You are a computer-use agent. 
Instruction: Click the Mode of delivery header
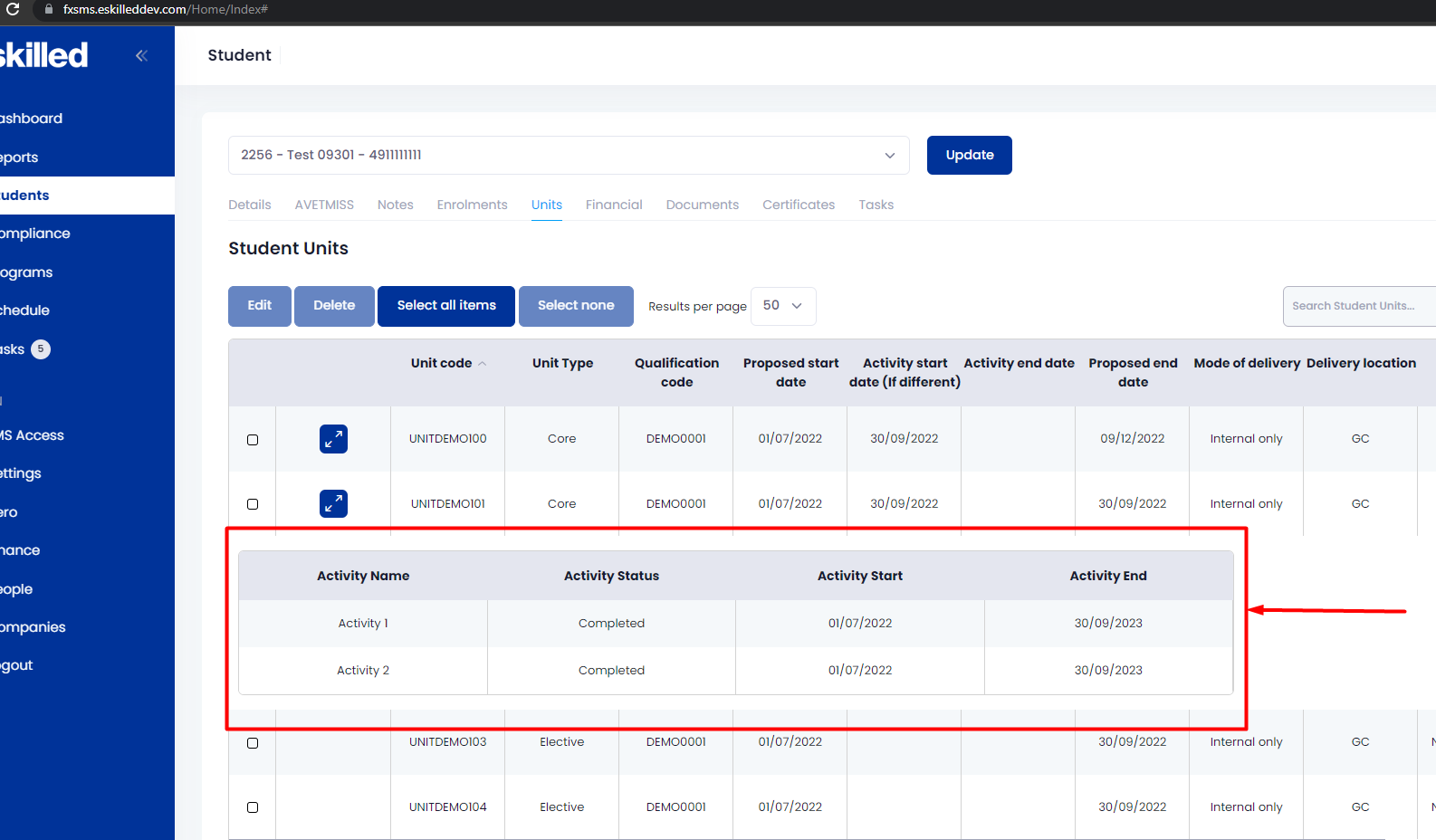pos(1247,363)
